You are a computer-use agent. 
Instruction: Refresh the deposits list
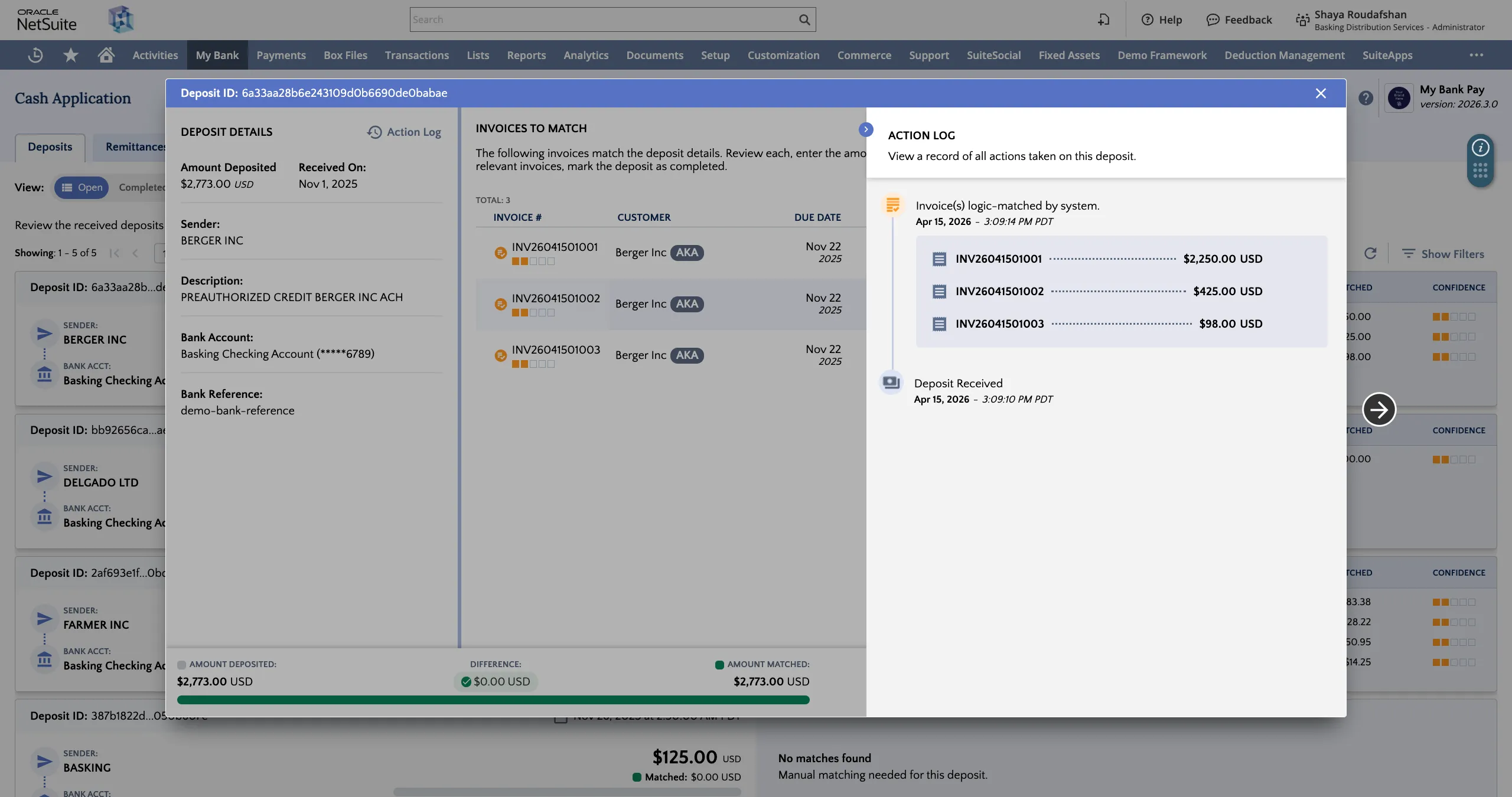1370,253
